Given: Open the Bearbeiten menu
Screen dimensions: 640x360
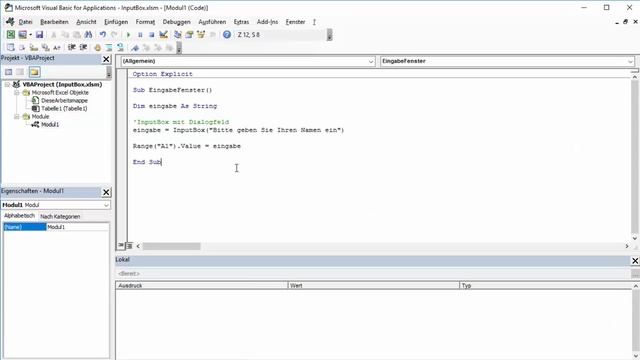Looking at the screenshot, I should 54,22.
